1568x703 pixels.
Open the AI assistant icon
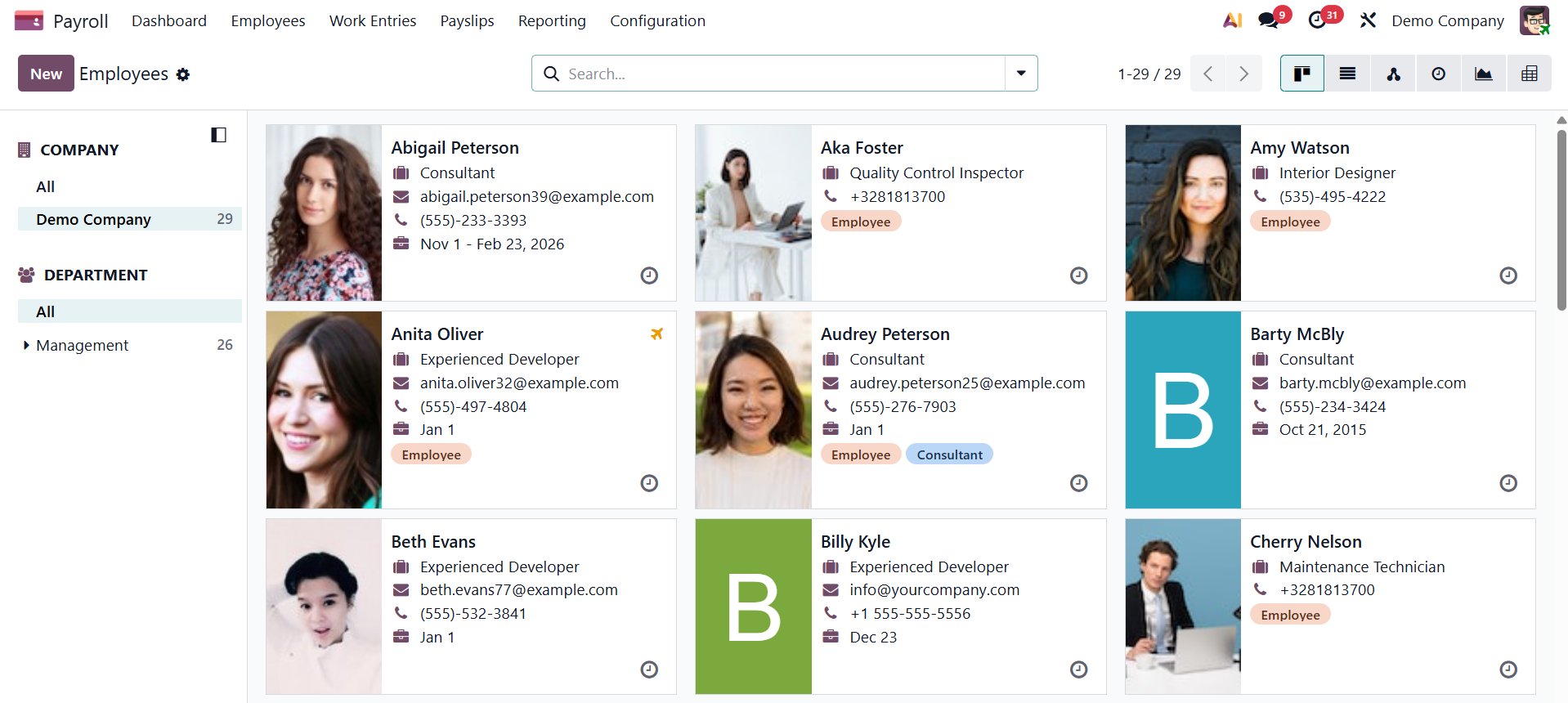pos(1232,20)
